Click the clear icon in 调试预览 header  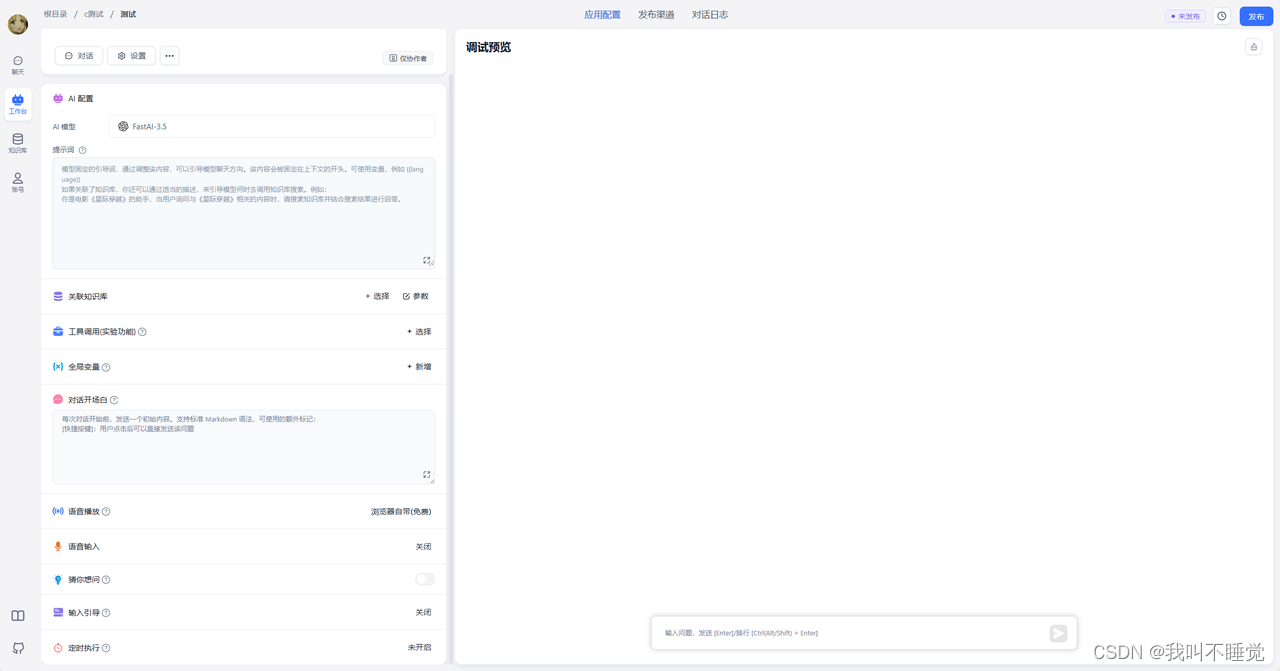coord(1253,47)
